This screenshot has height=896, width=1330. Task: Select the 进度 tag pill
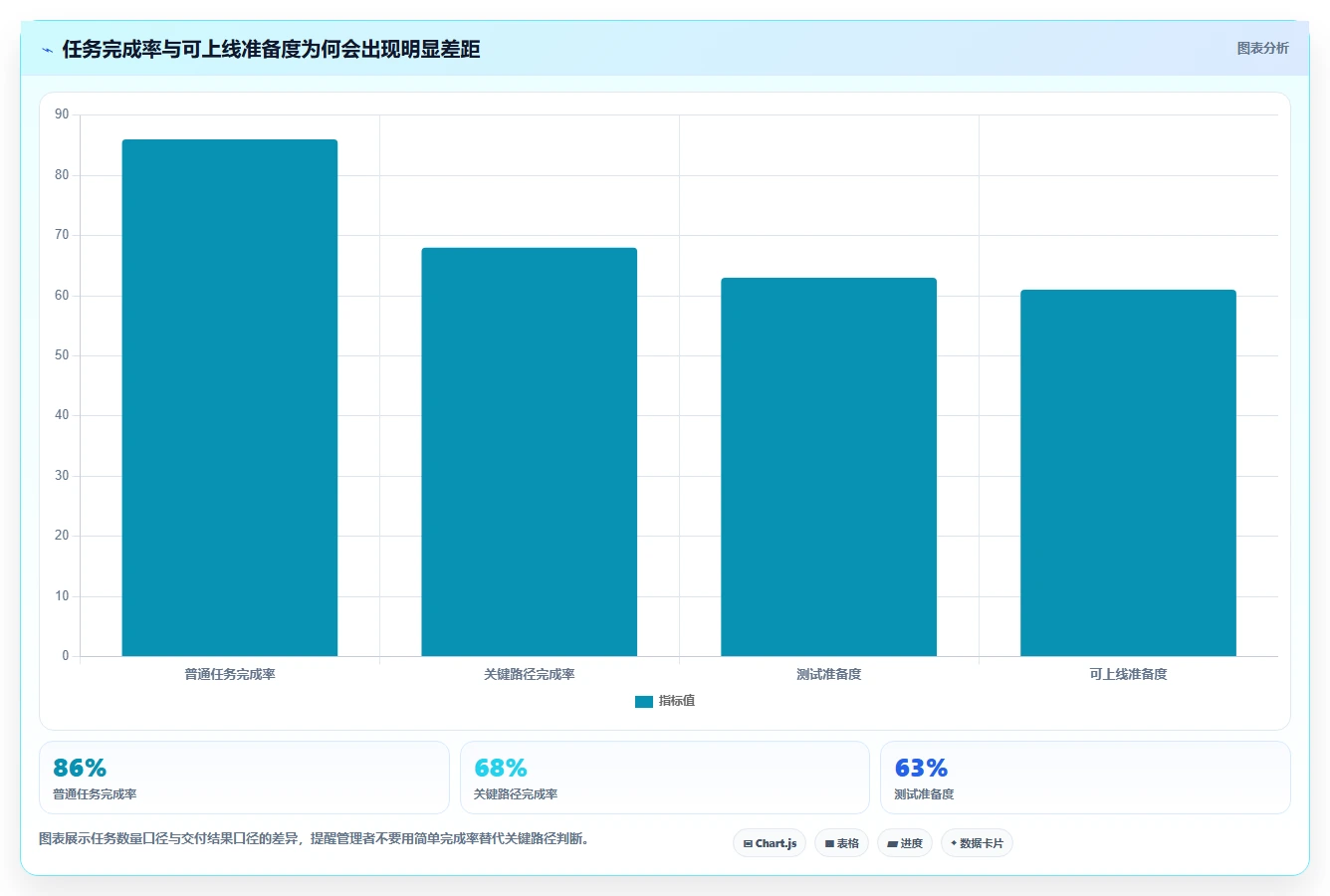coord(905,843)
